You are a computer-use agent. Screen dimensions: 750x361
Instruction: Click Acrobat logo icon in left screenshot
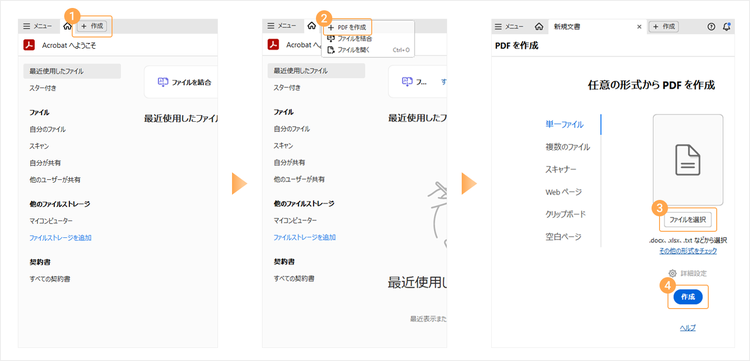click(x=28, y=44)
